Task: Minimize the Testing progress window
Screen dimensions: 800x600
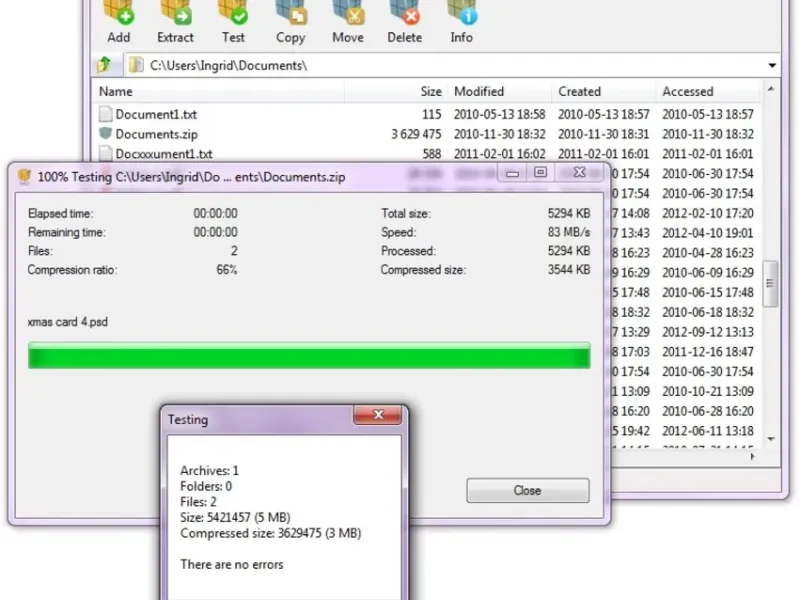Action: click(512, 173)
